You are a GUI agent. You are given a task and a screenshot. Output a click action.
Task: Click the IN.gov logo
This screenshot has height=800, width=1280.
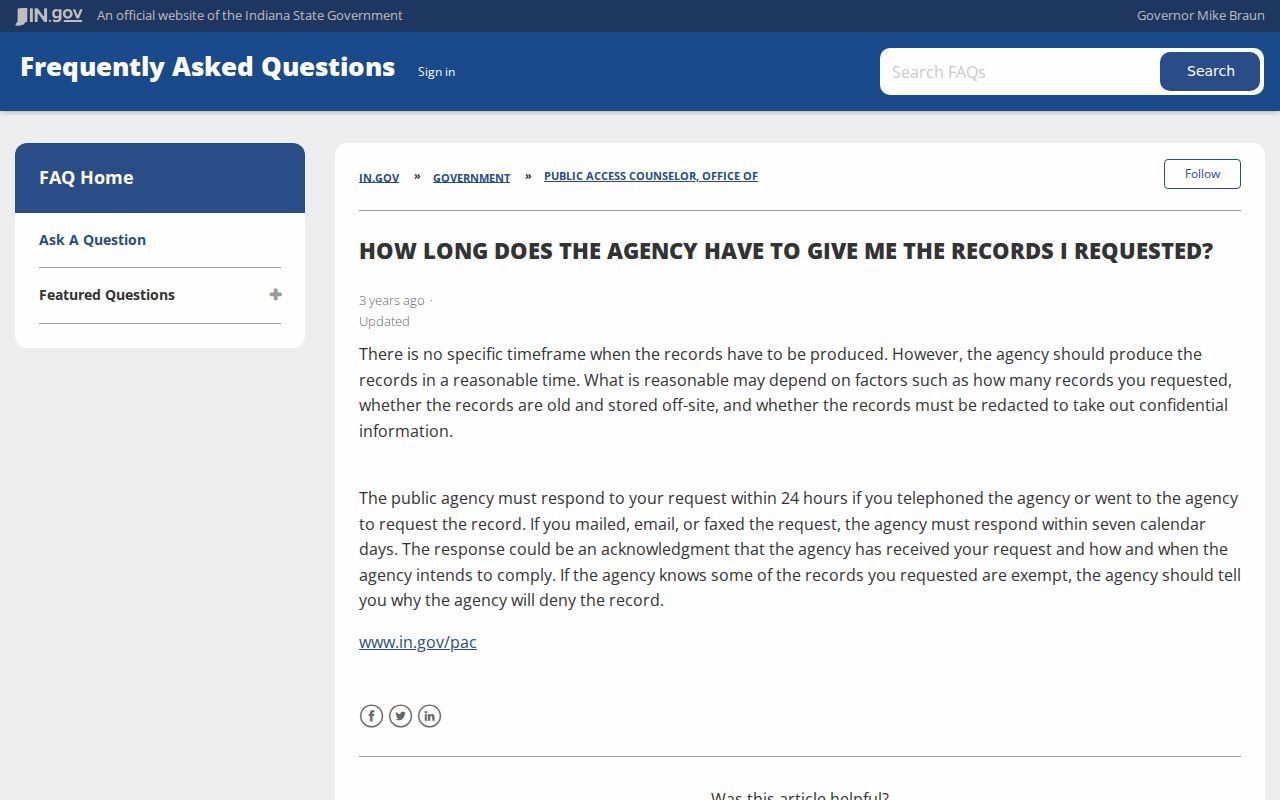coord(49,15)
